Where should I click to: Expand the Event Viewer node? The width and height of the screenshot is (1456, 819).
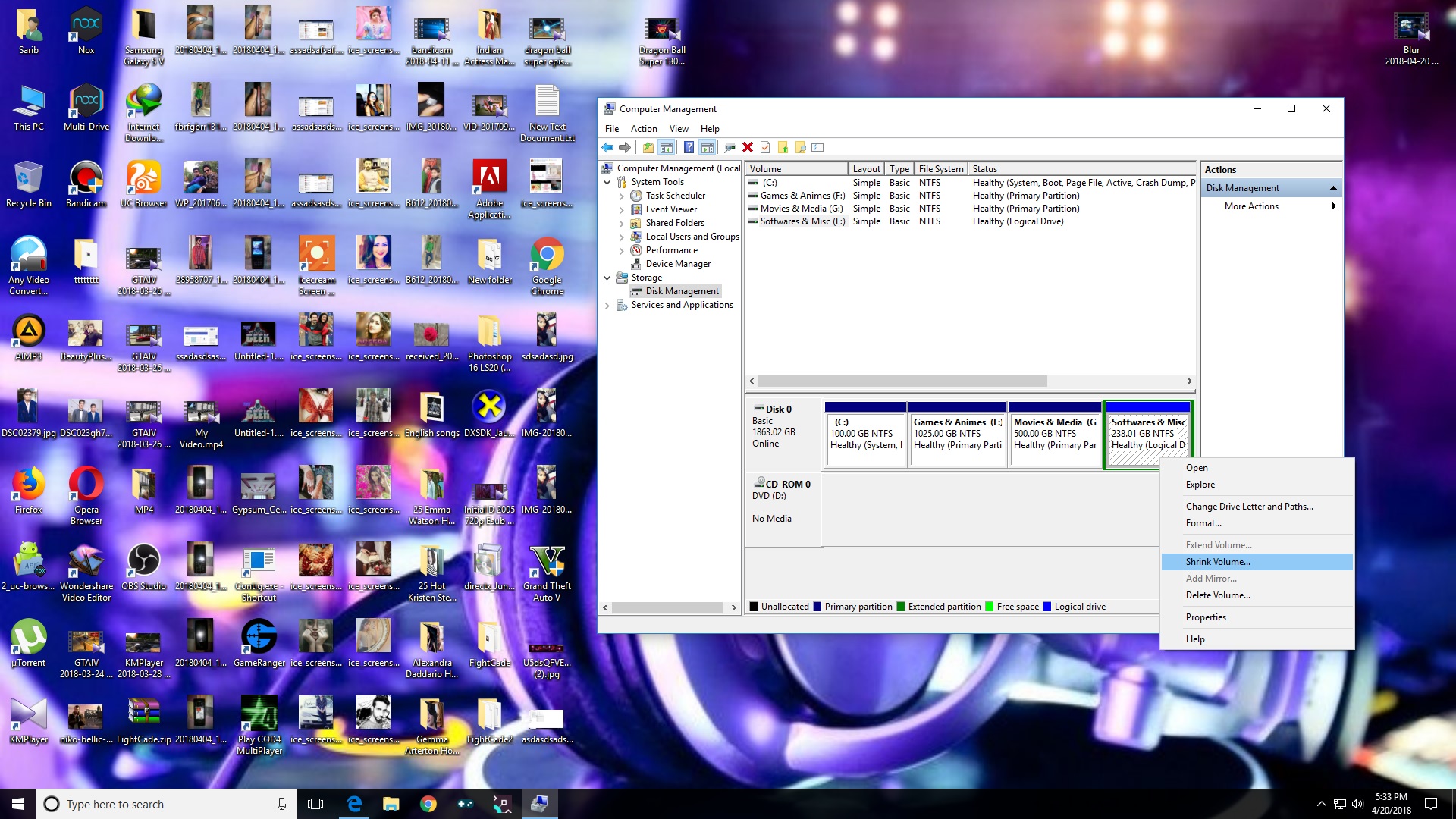point(621,209)
